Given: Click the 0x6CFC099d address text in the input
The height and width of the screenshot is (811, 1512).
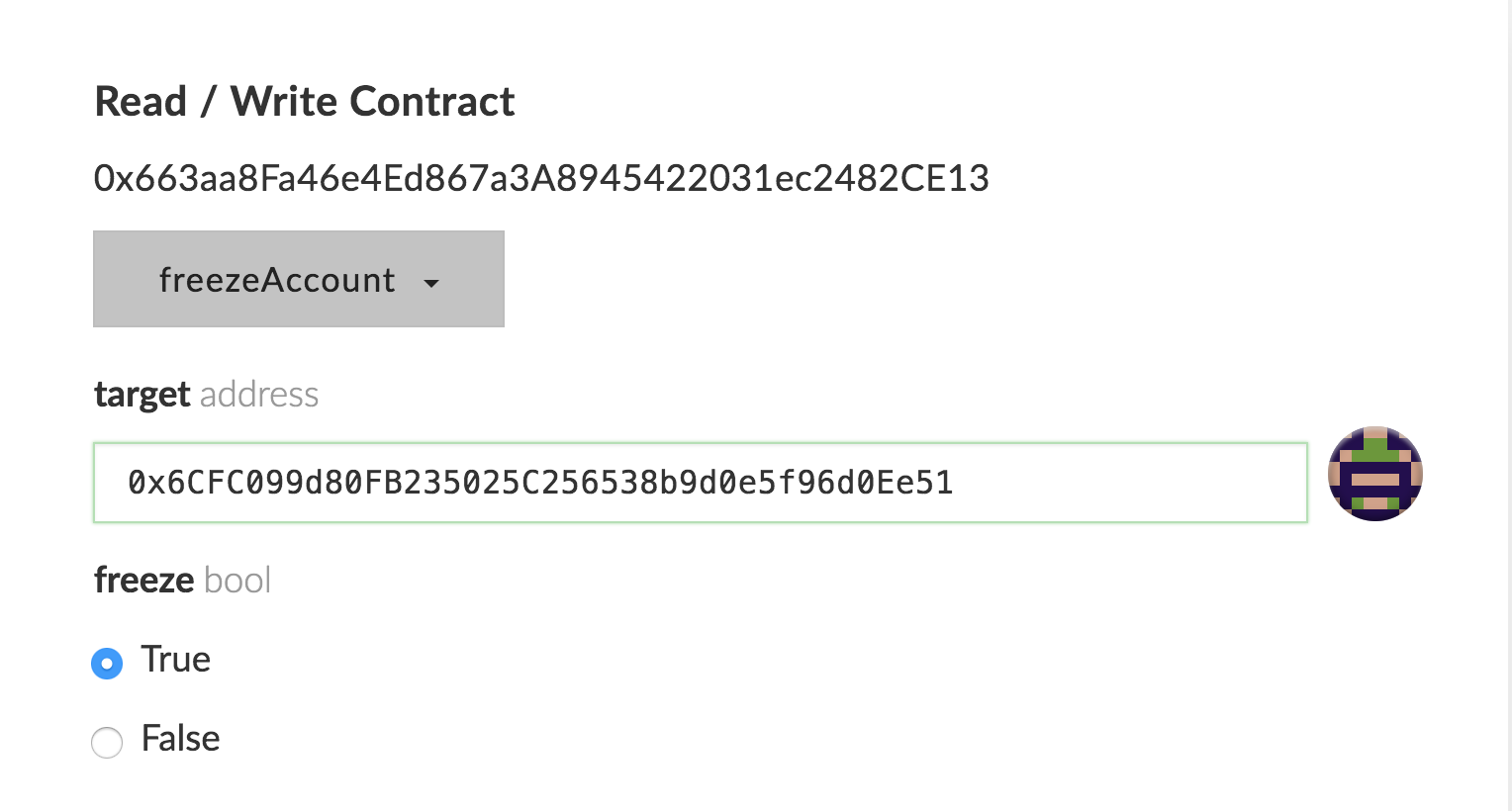Looking at the screenshot, I should click(x=539, y=483).
